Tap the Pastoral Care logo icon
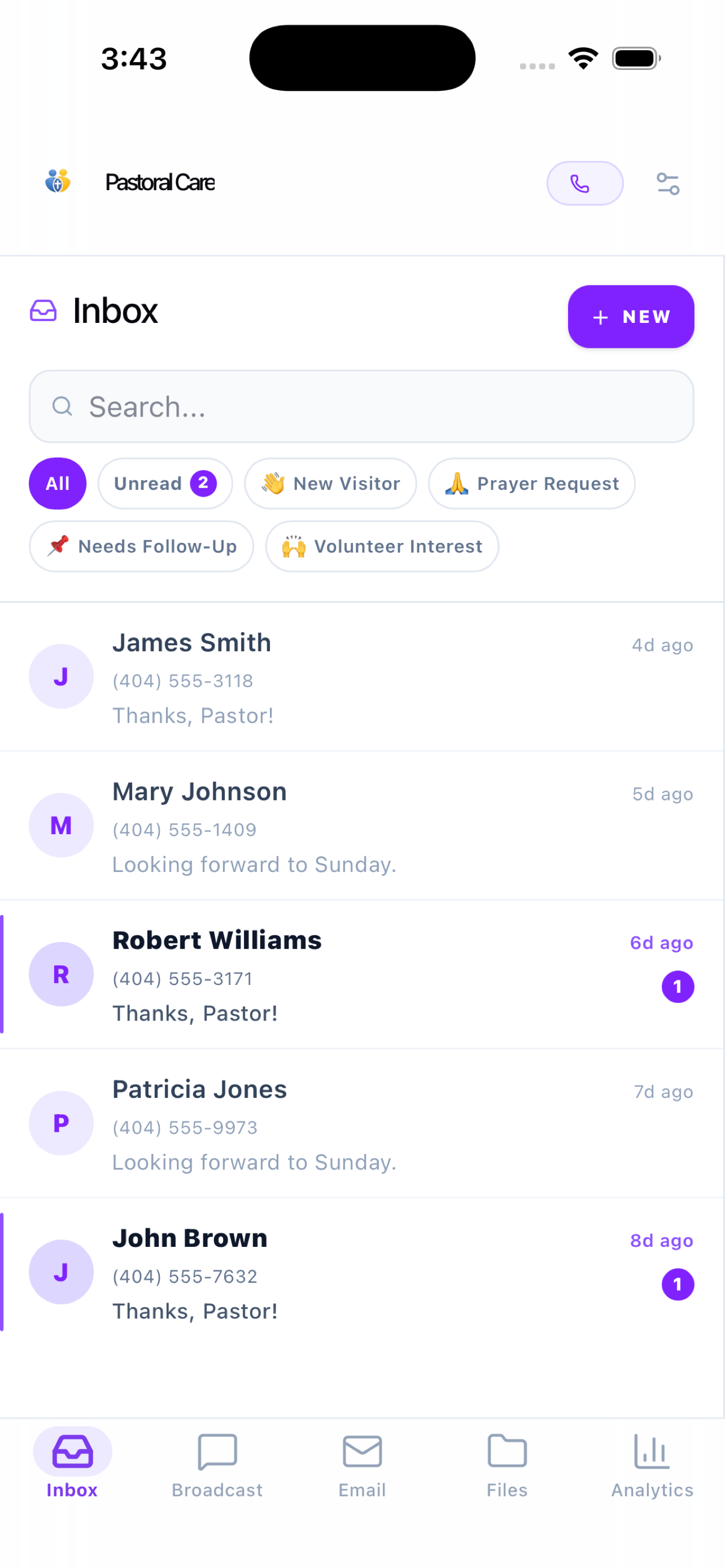Image resolution: width=725 pixels, height=1568 pixels. [58, 181]
